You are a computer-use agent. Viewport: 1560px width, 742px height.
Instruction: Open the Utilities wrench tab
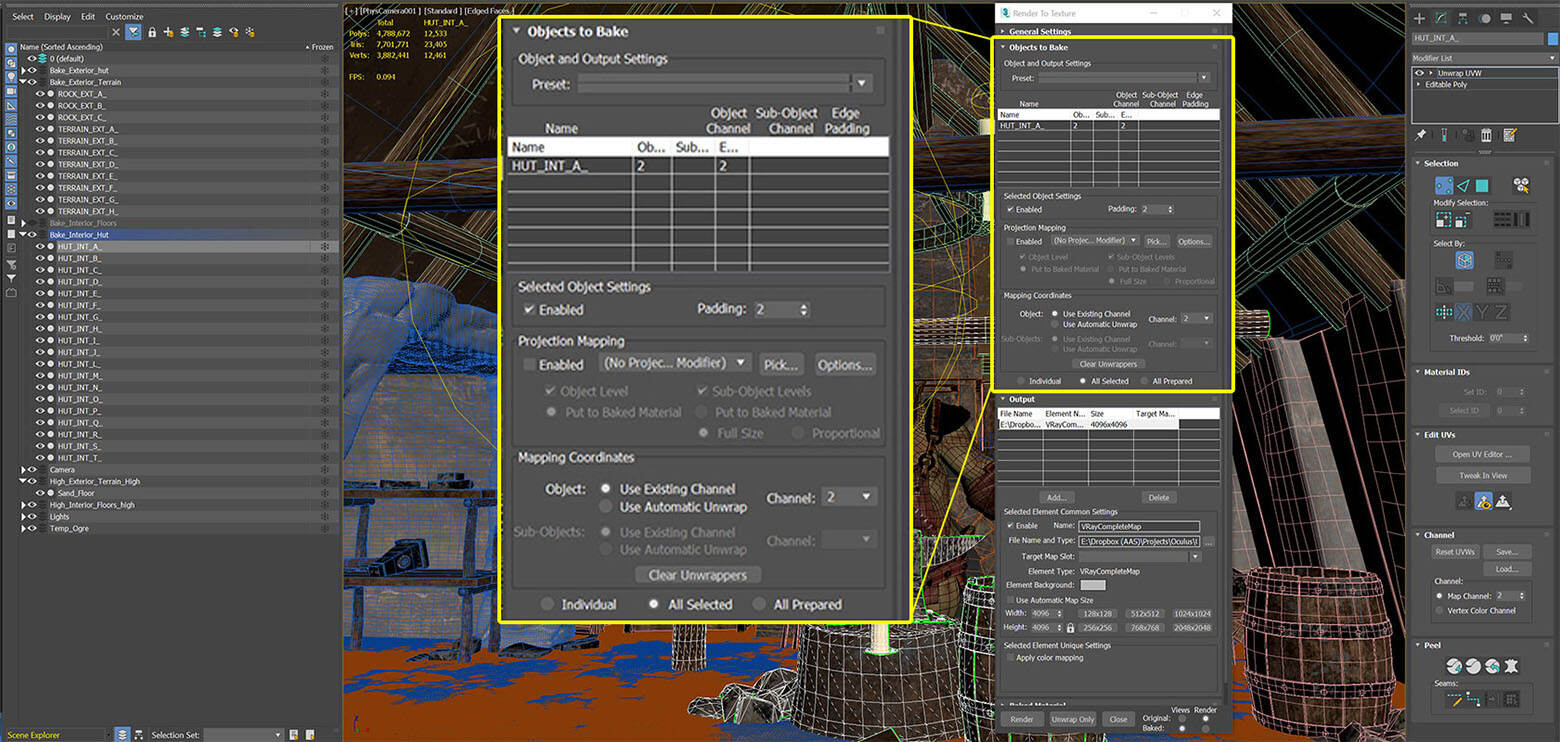point(1528,18)
